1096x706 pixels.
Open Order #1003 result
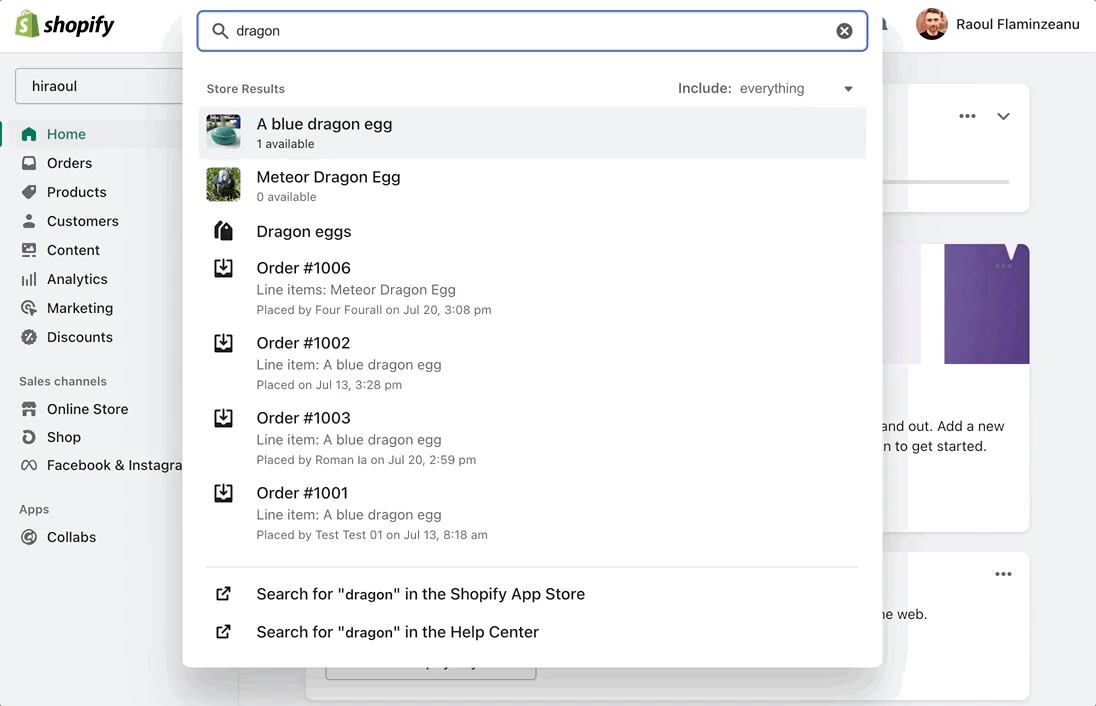pos(532,438)
